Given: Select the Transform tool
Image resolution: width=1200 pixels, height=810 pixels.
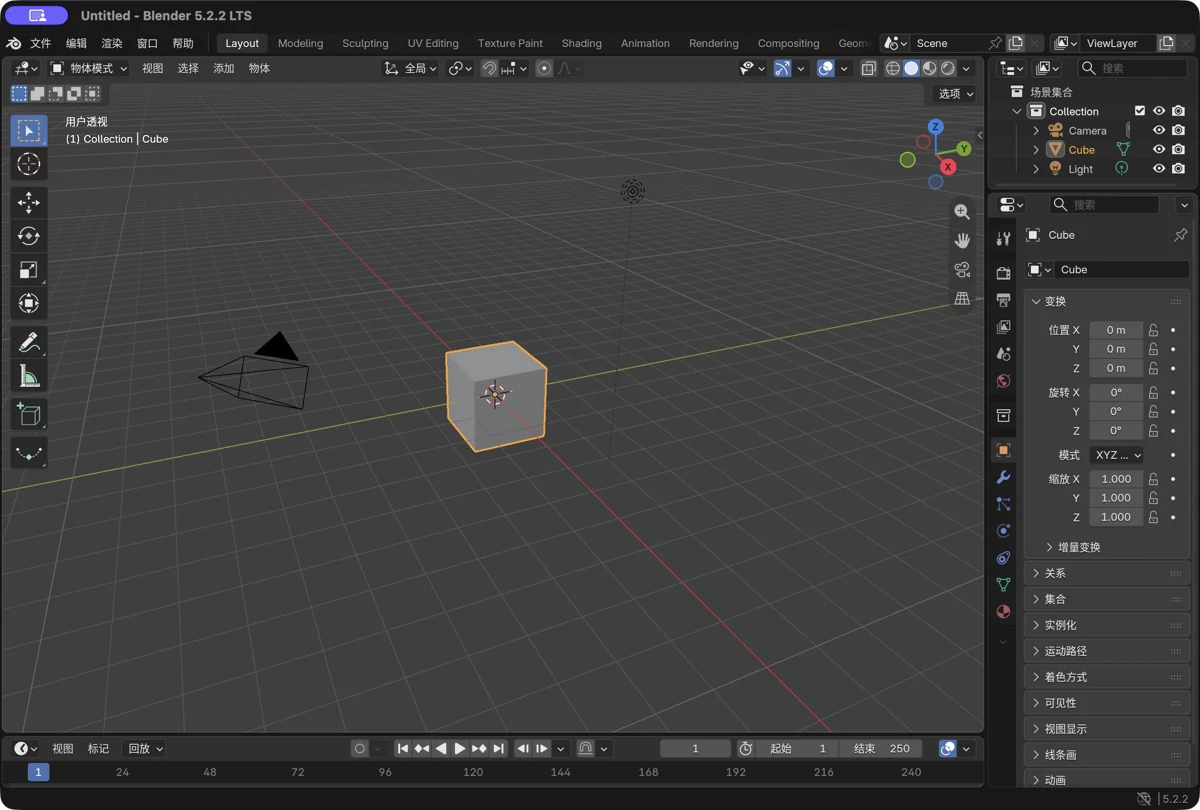Looking at the screenshot, I should [x=29, y=303].
